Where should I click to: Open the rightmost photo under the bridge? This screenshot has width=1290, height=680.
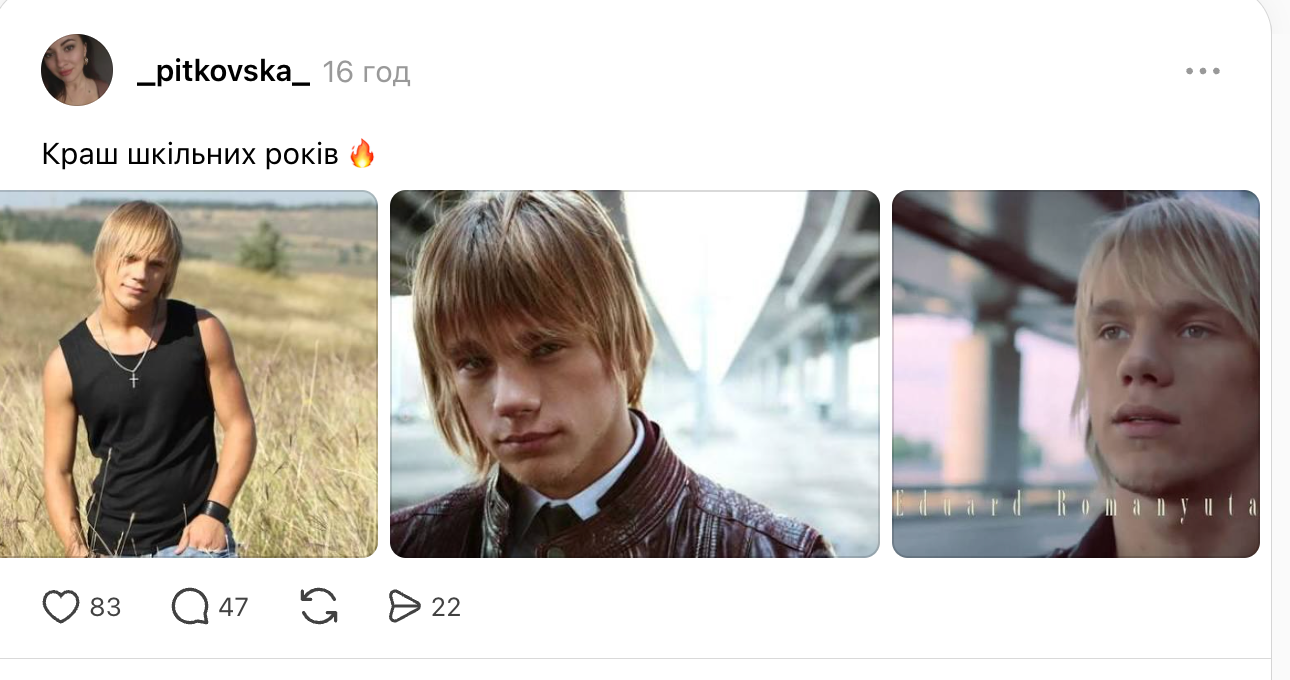click(1075, 373)
